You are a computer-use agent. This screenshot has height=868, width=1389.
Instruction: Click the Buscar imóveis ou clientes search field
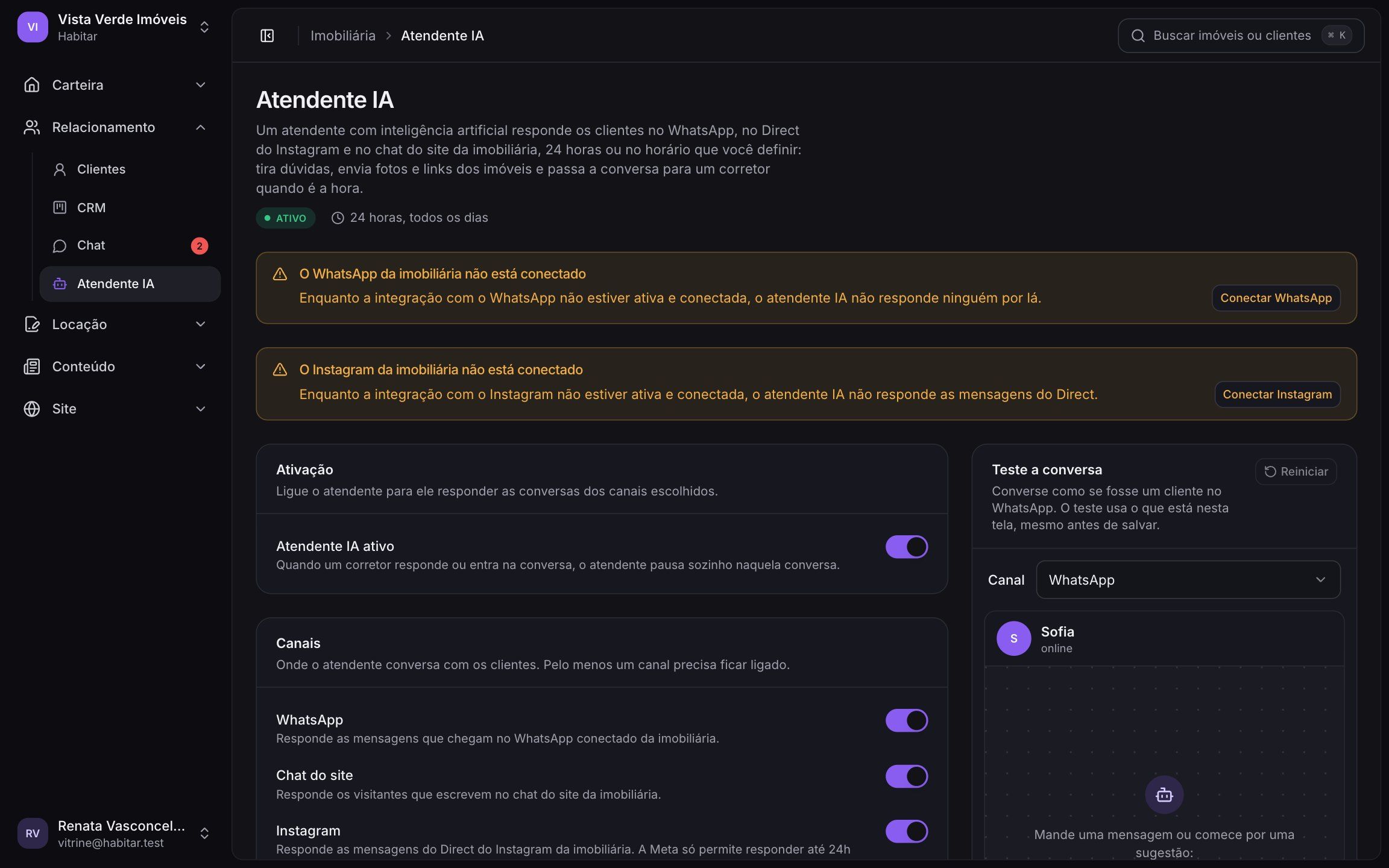[x=1241, y=36]
